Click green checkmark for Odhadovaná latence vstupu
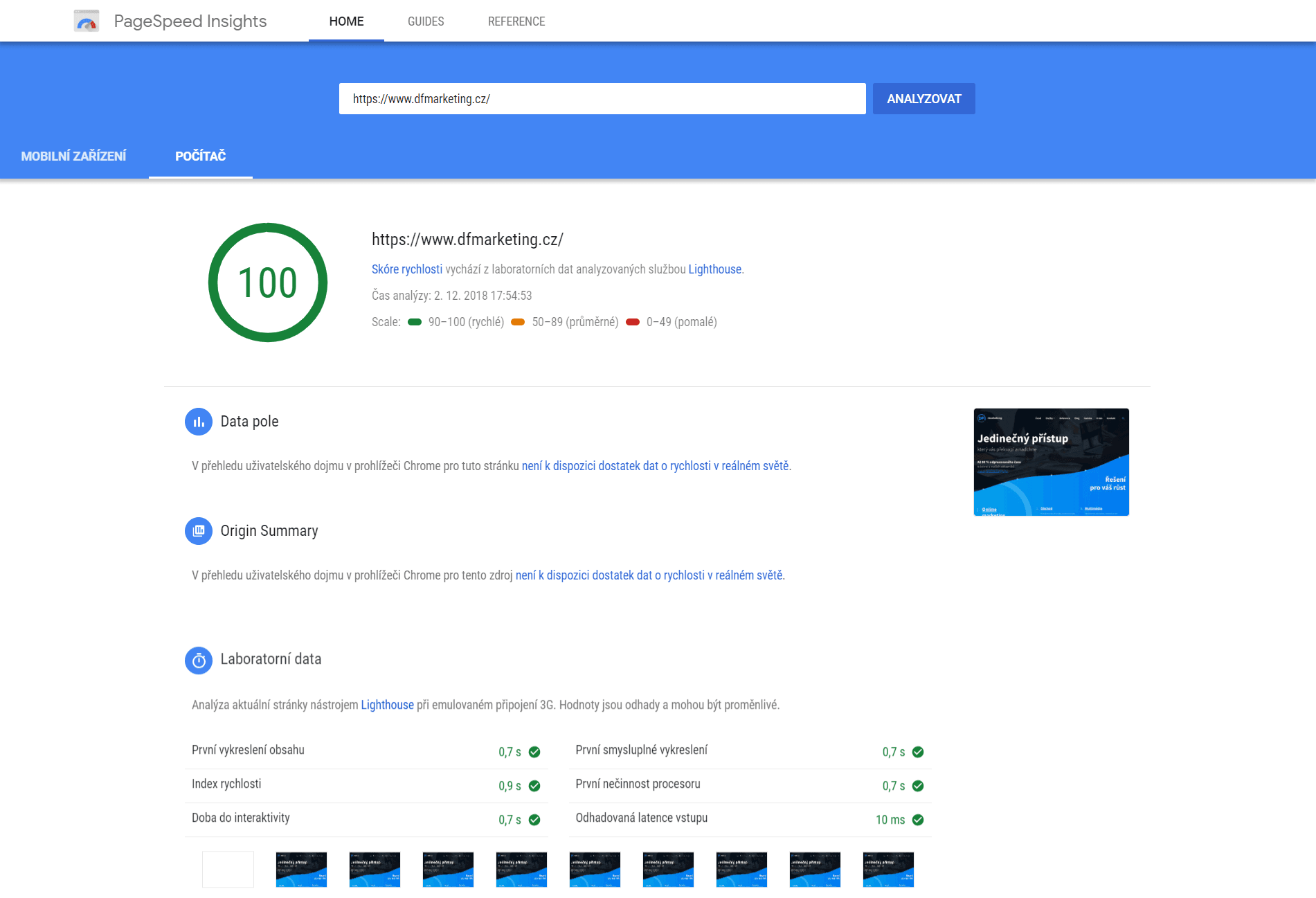This screenshot has height=898, width=1316. 918,820
